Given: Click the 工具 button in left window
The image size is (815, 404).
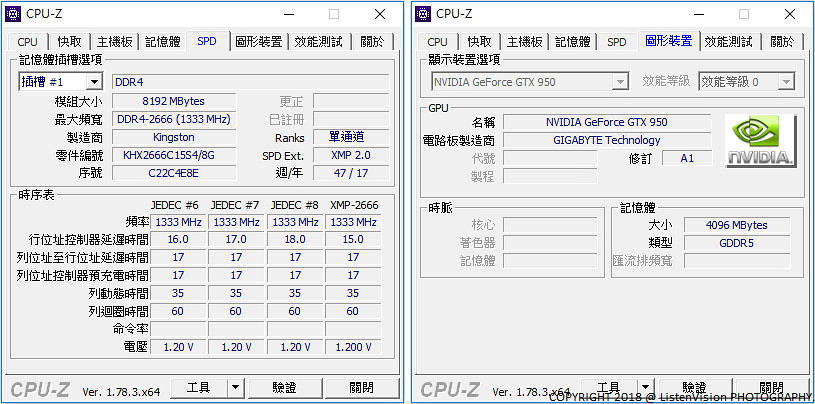Looking at the screenshot, I should (199, 387).
